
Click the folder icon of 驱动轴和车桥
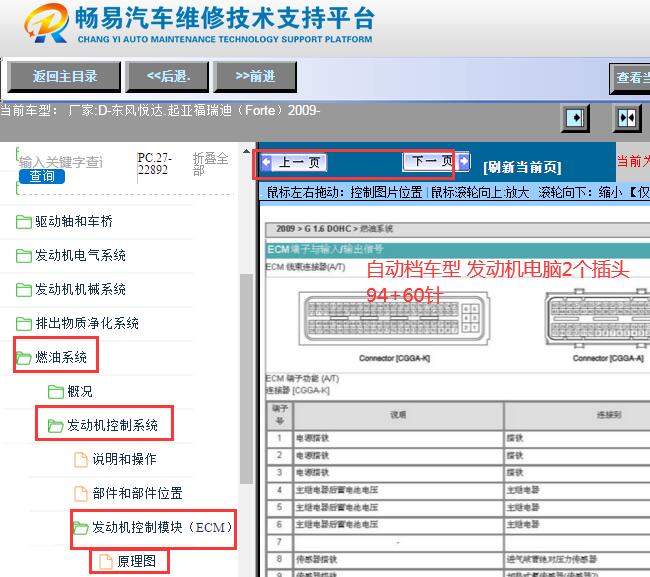[24, 222]
